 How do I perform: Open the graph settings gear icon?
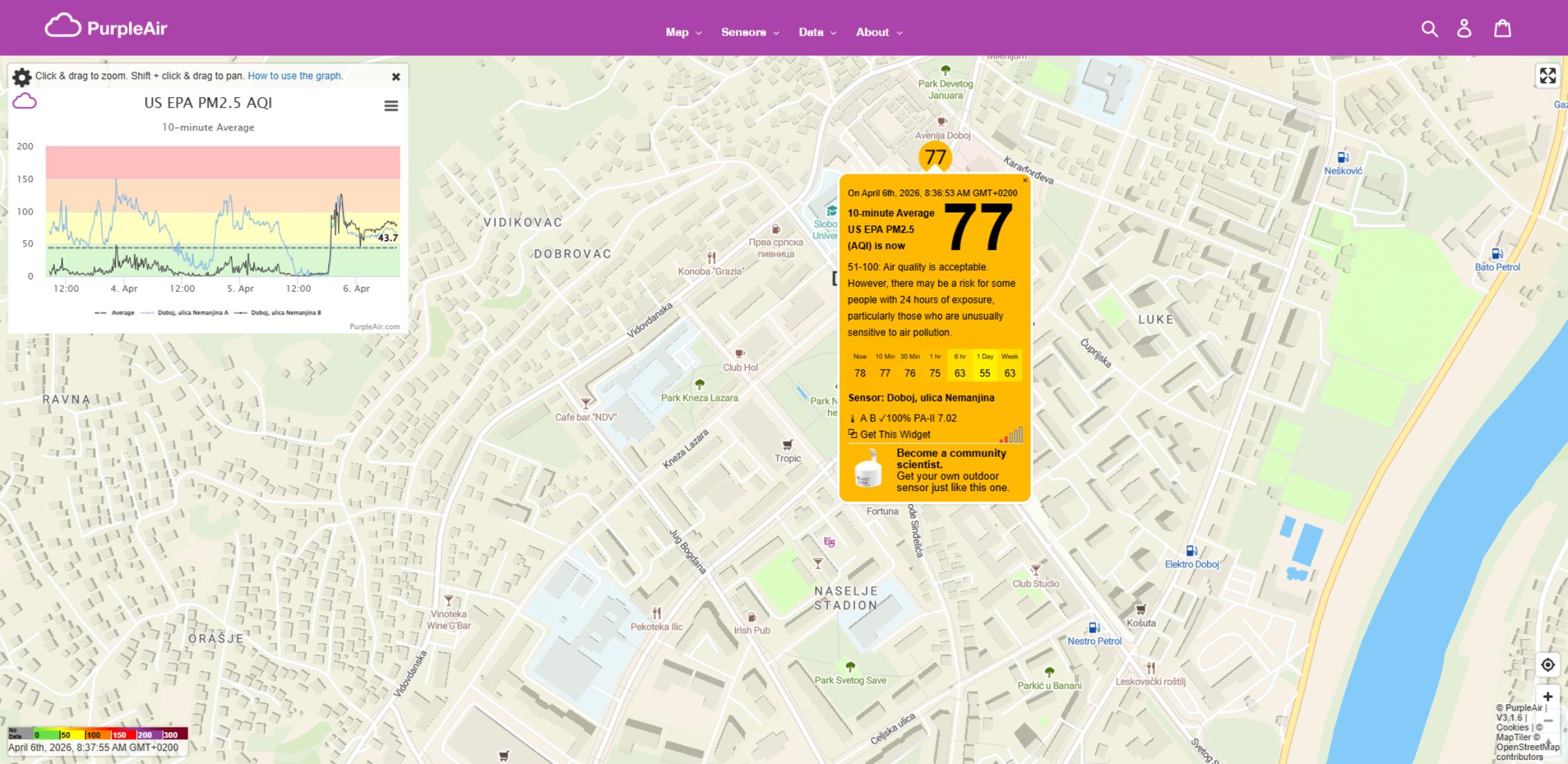pyautogui.click(x=22, y=76)
